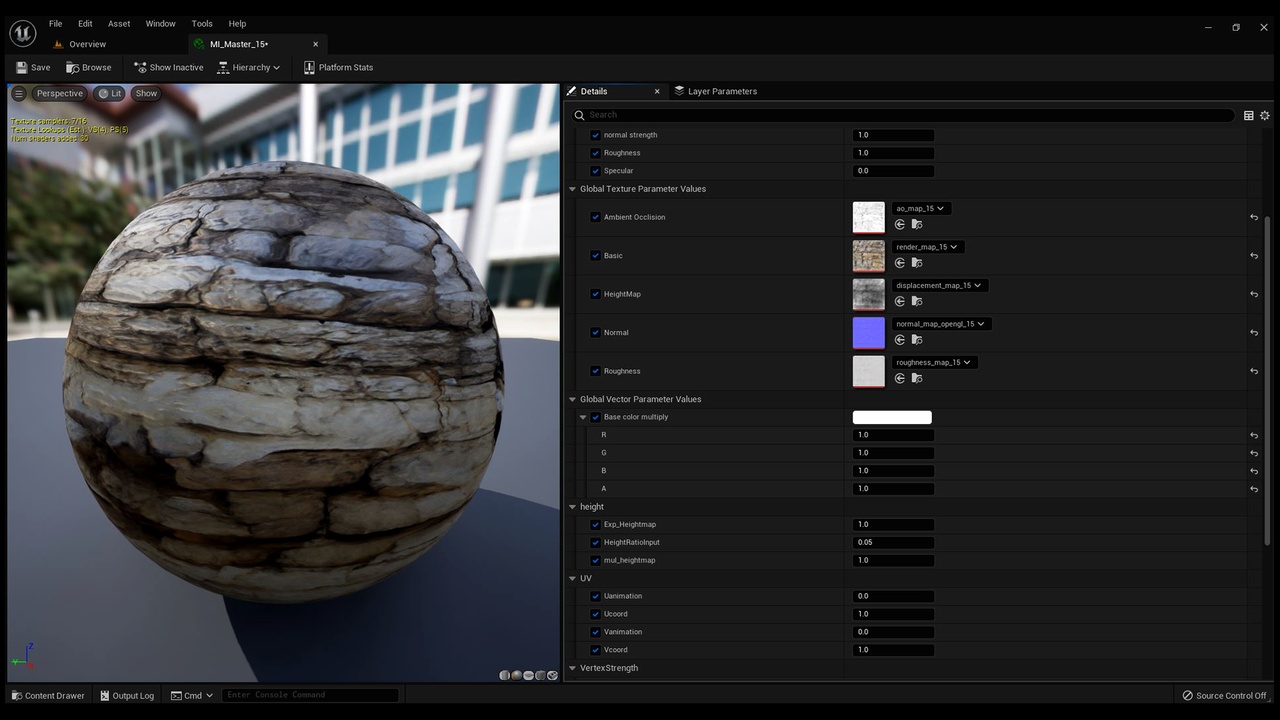Screen dimensions: 1280x720
Task: Switch preview mesh to sphere primitive
Action: (x=516, y=675)
